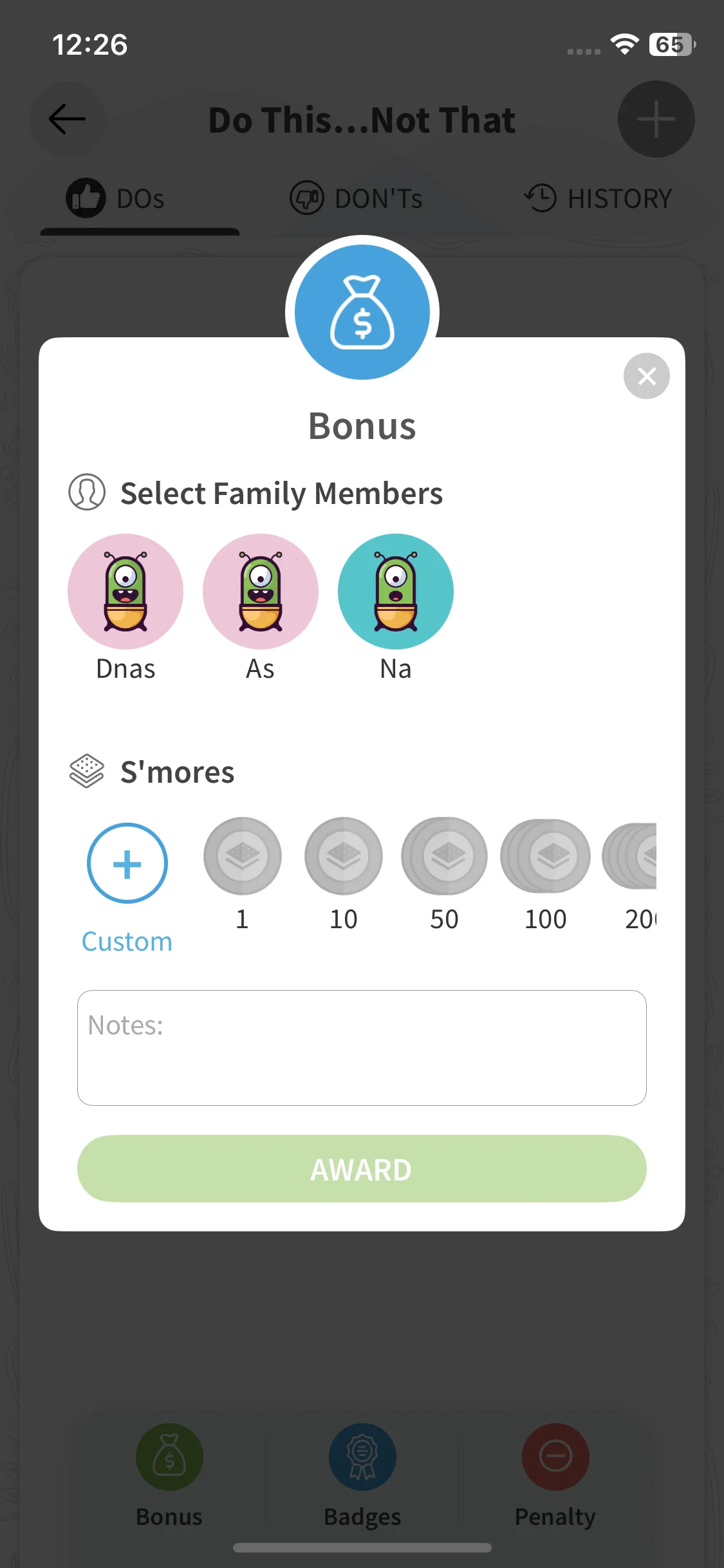Choose the 100 S'mores coin stack

[546, 856]
